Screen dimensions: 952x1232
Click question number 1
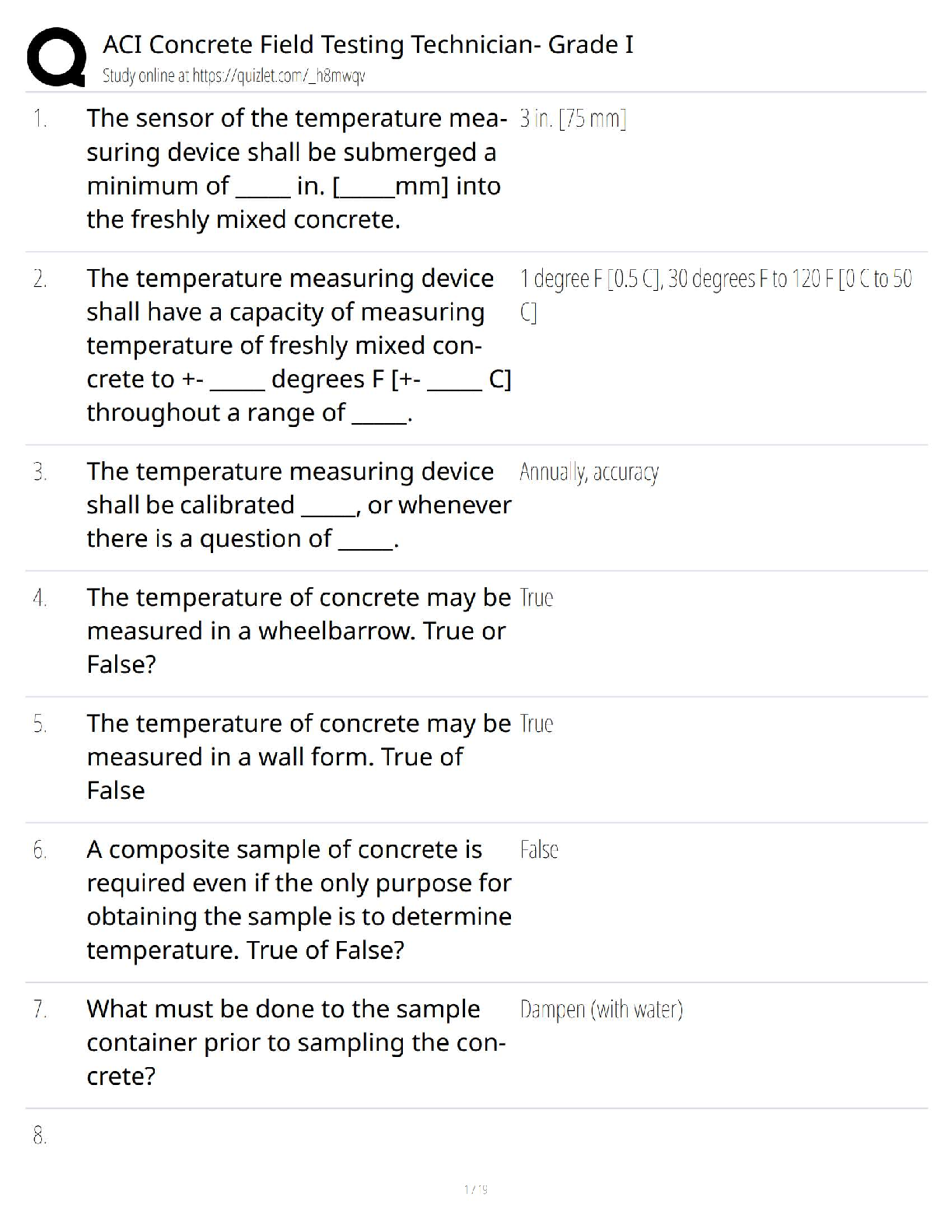(40, 119)
